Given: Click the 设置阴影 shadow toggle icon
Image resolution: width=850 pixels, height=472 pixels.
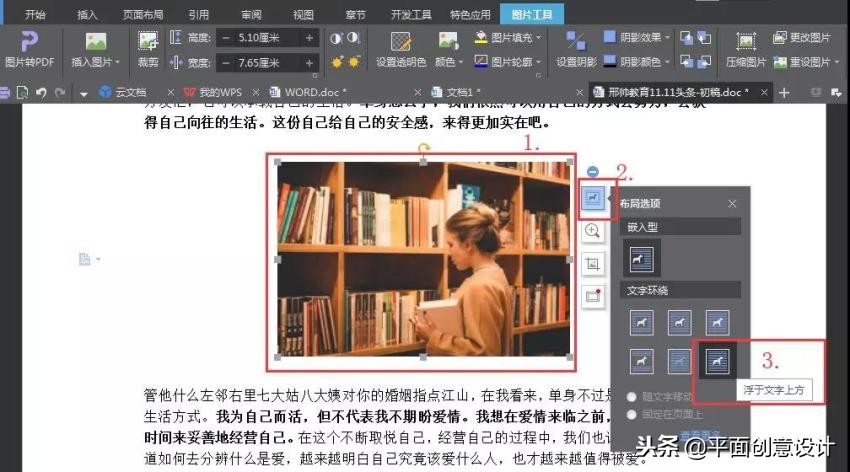Looking at the screenshot, I should click(x=576, y=41).
